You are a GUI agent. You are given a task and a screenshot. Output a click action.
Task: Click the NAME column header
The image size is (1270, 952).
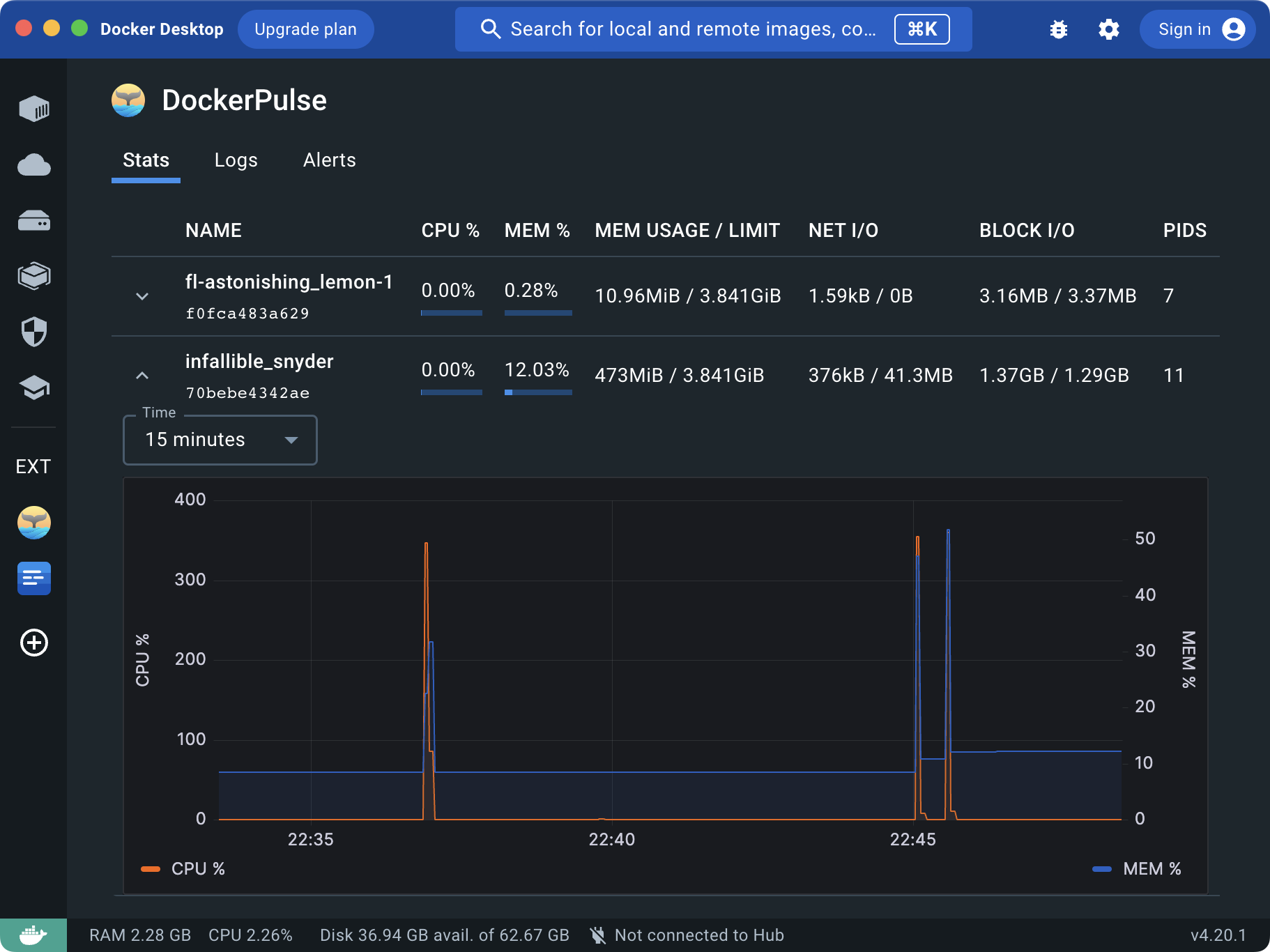click(x=214, y=231)
